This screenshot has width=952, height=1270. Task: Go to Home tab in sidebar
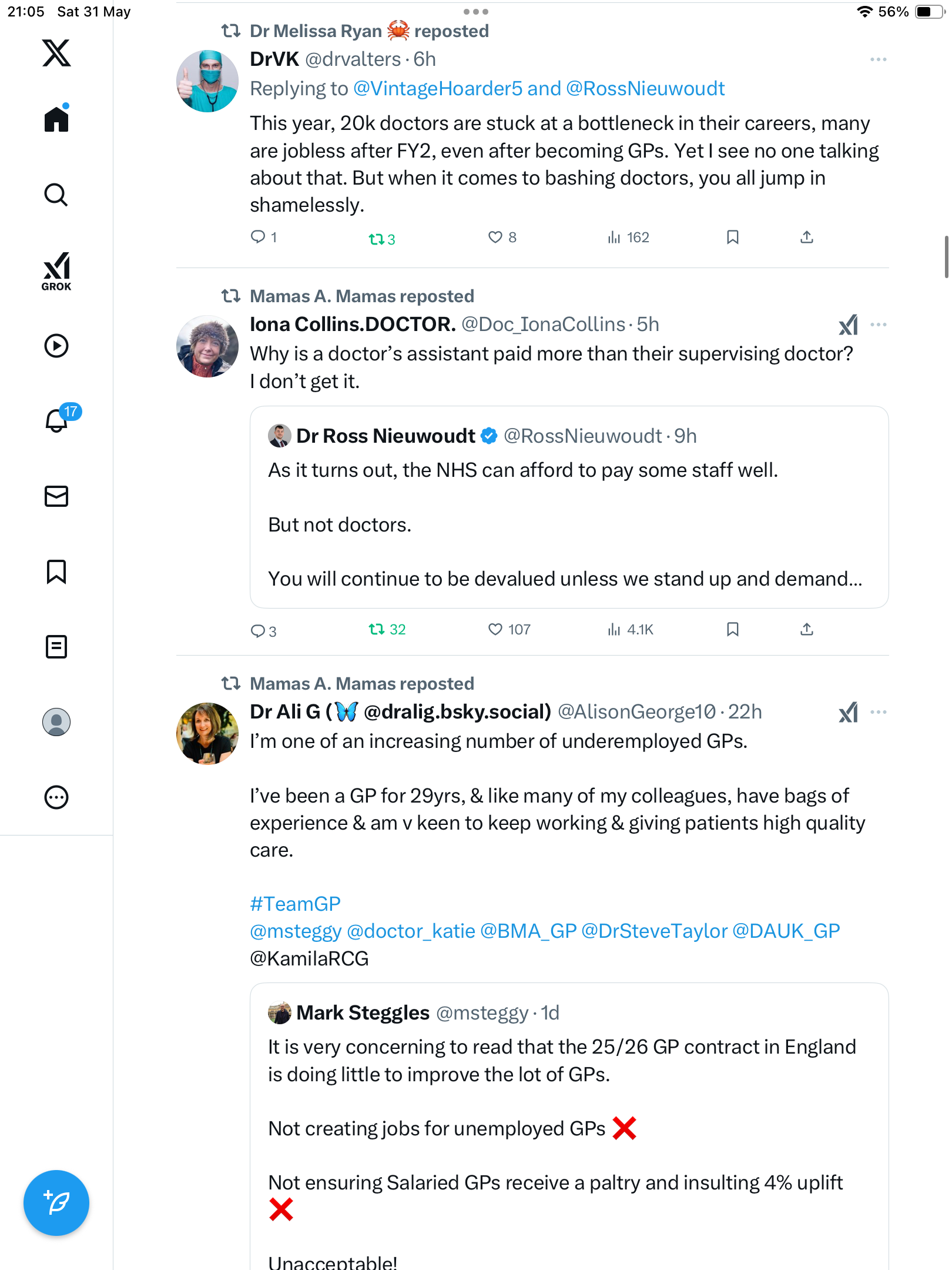pyautogui.click(x=56, y=118)
